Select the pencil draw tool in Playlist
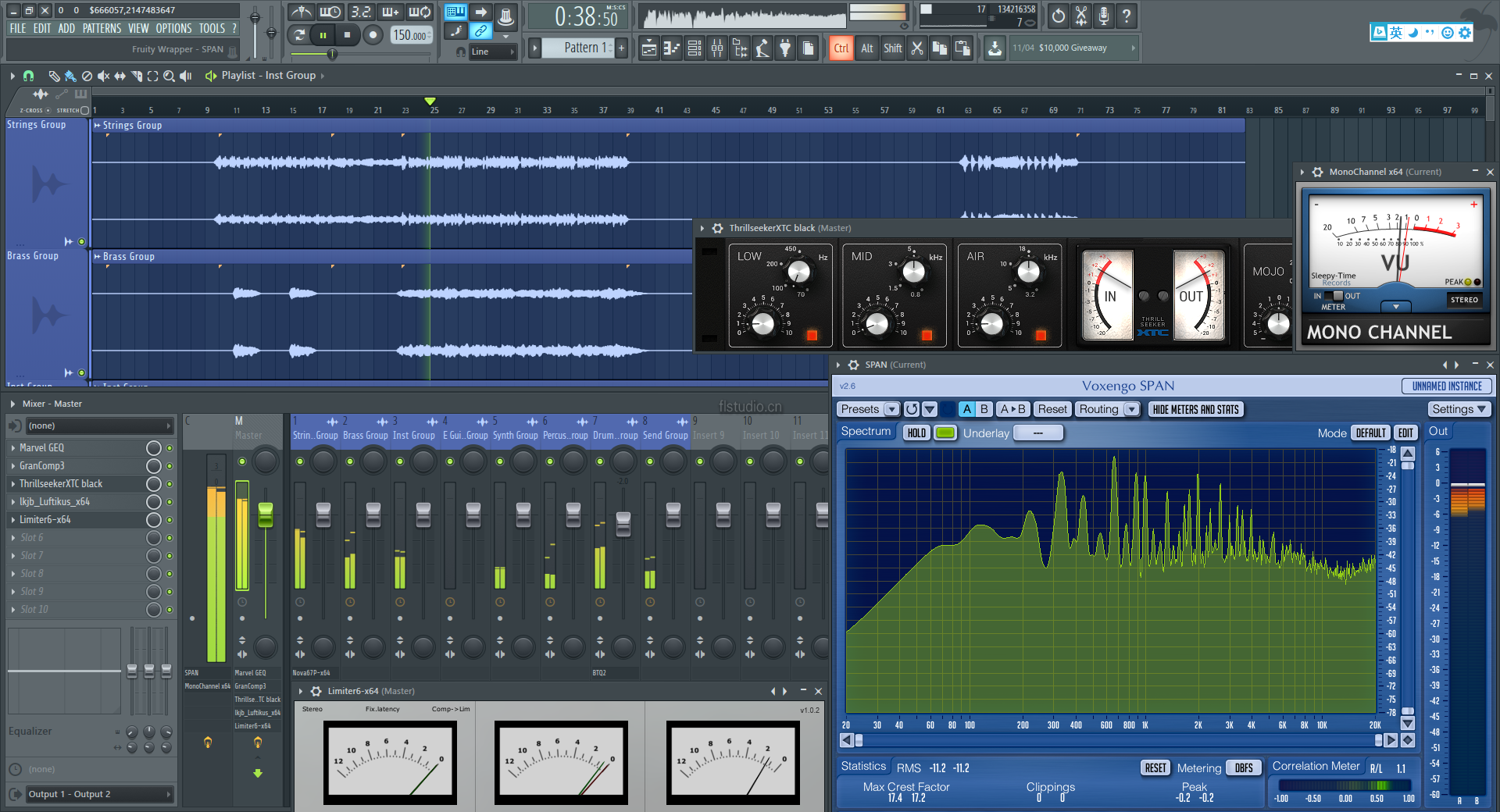Viewport: 1500px width, 812px height. [x=54, y=76]
